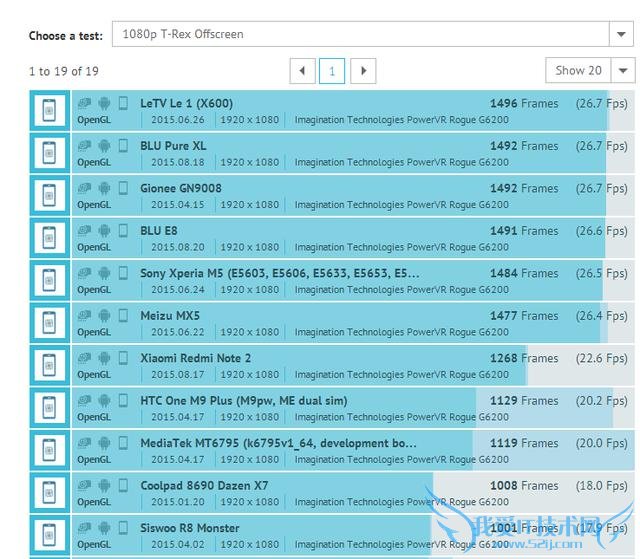Open Xiaomi Redmi Note 2 device result
This screenshot has height=559, width=640.
pyautogui.click(x=196, y=358)
